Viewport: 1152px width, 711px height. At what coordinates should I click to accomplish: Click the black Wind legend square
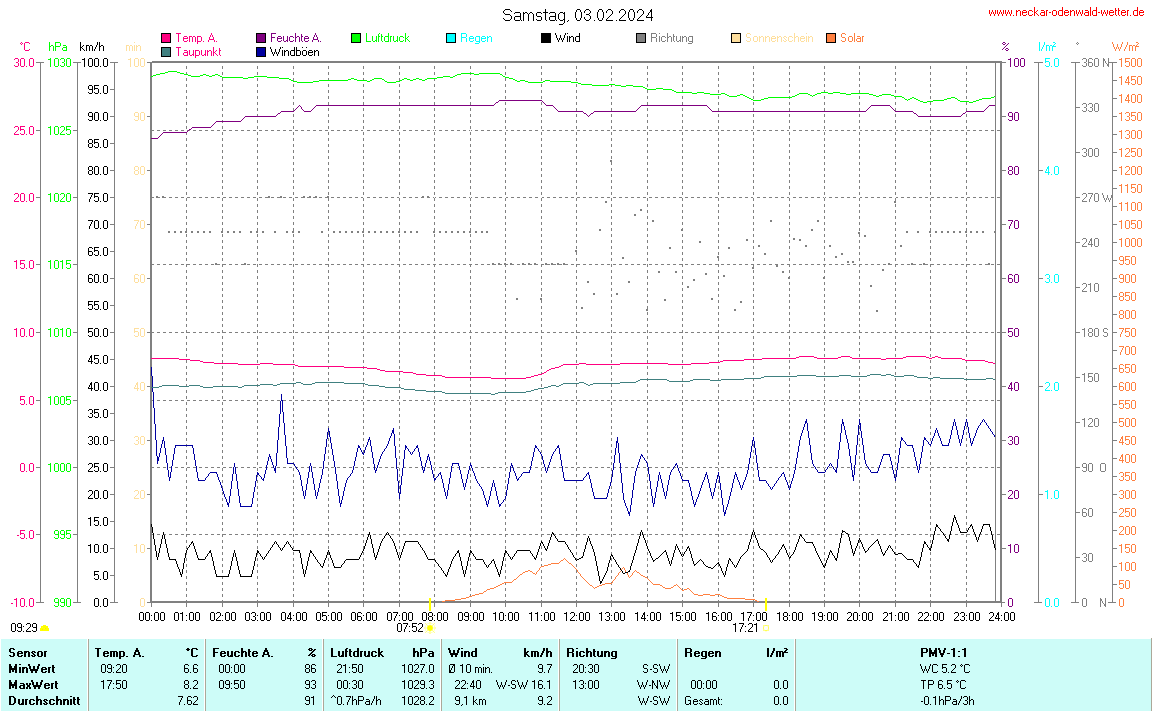point(545,38)
